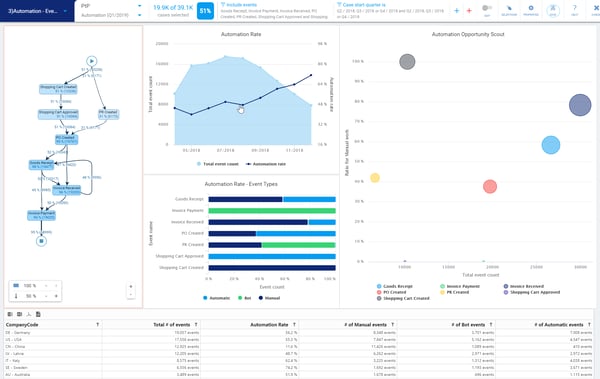Image resolution: width=600 pixels, height=379 pixels.
Task: Click the third table toolbar chart icon
Action: pos(29,314)
